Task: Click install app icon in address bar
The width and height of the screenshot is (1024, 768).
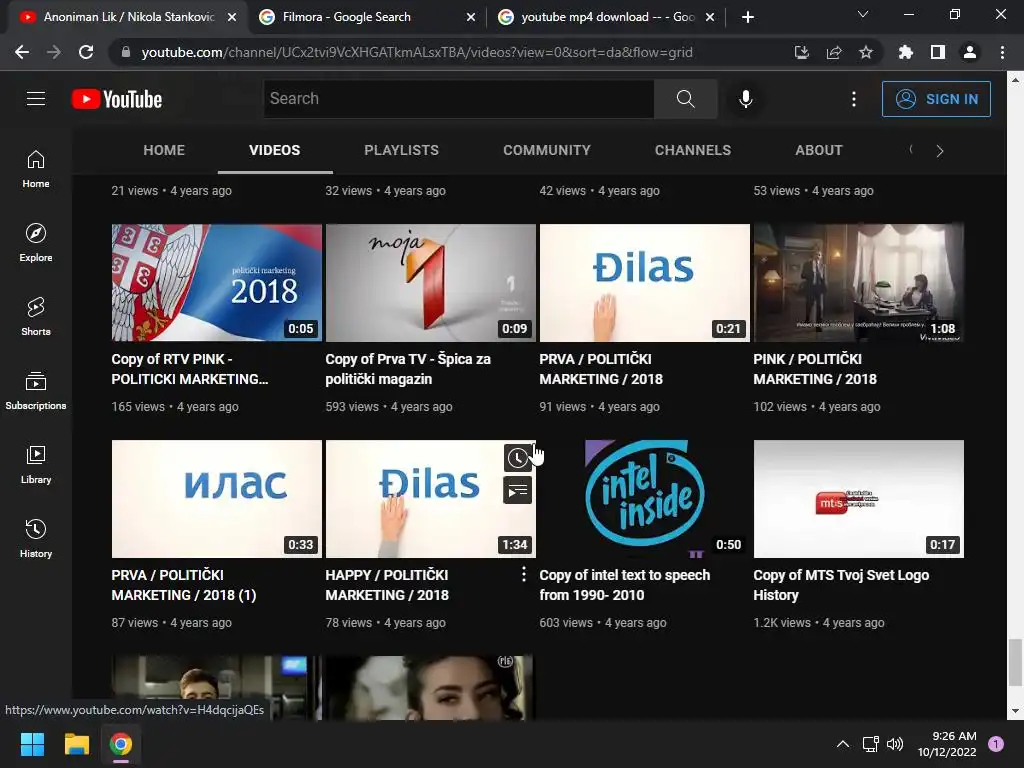Action: [802, 52]
